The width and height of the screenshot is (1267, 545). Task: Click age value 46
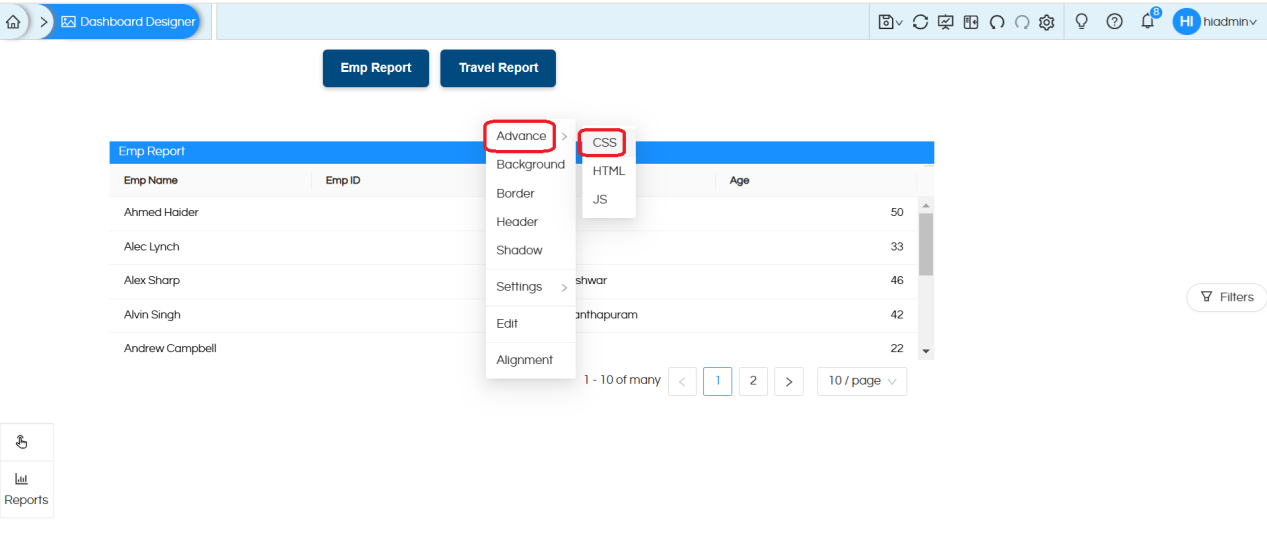pyautogui.click(x=897, y=281)
